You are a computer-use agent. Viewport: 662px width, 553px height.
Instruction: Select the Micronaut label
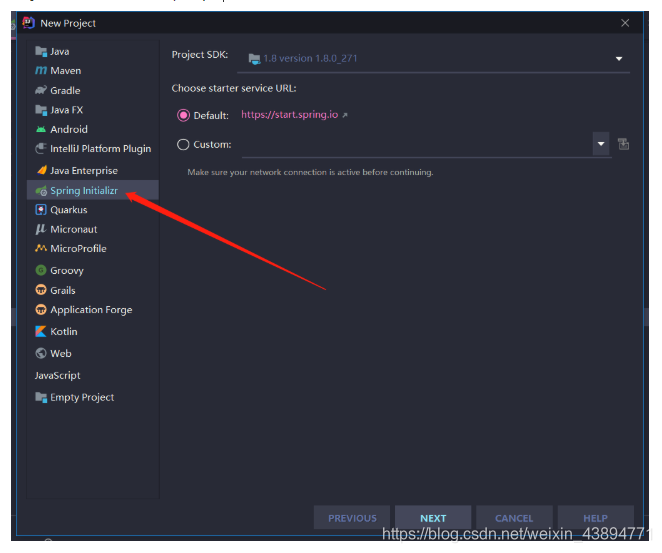tap(73, 229)
